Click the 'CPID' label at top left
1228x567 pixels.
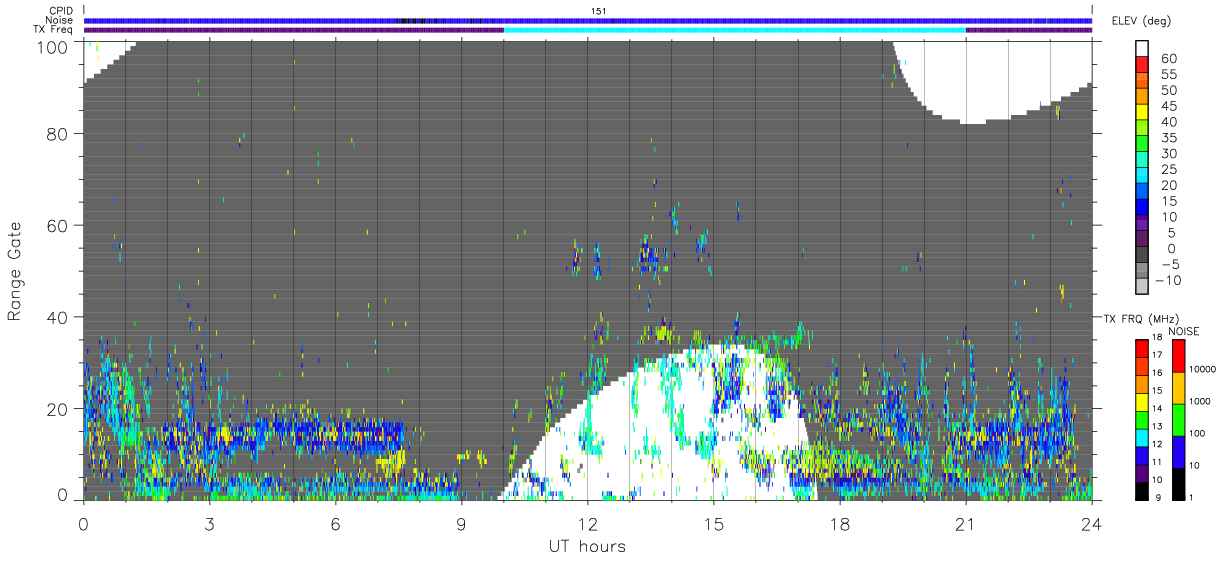coord(61,10)
